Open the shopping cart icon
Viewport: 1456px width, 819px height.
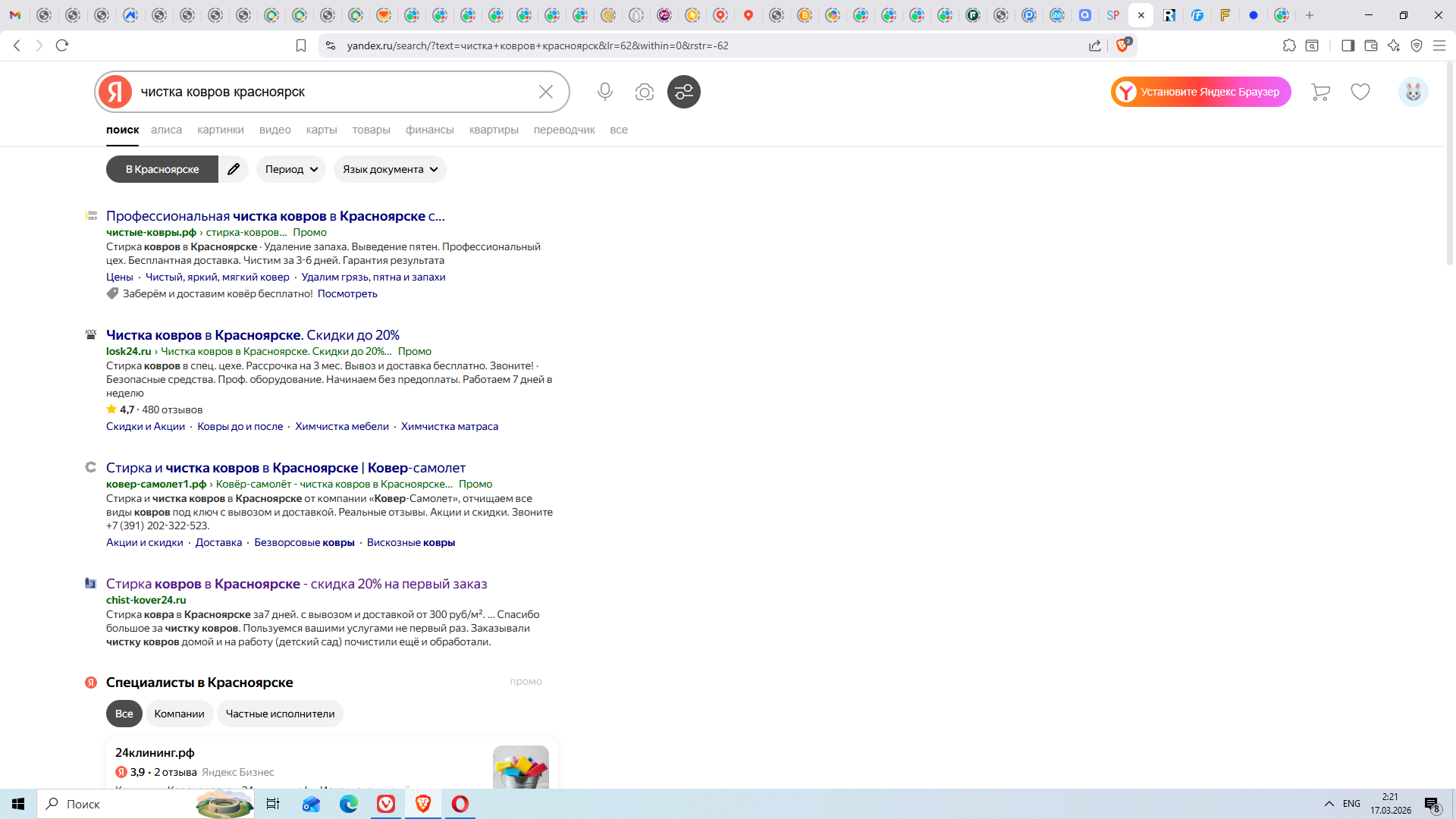coord(1320,92)
